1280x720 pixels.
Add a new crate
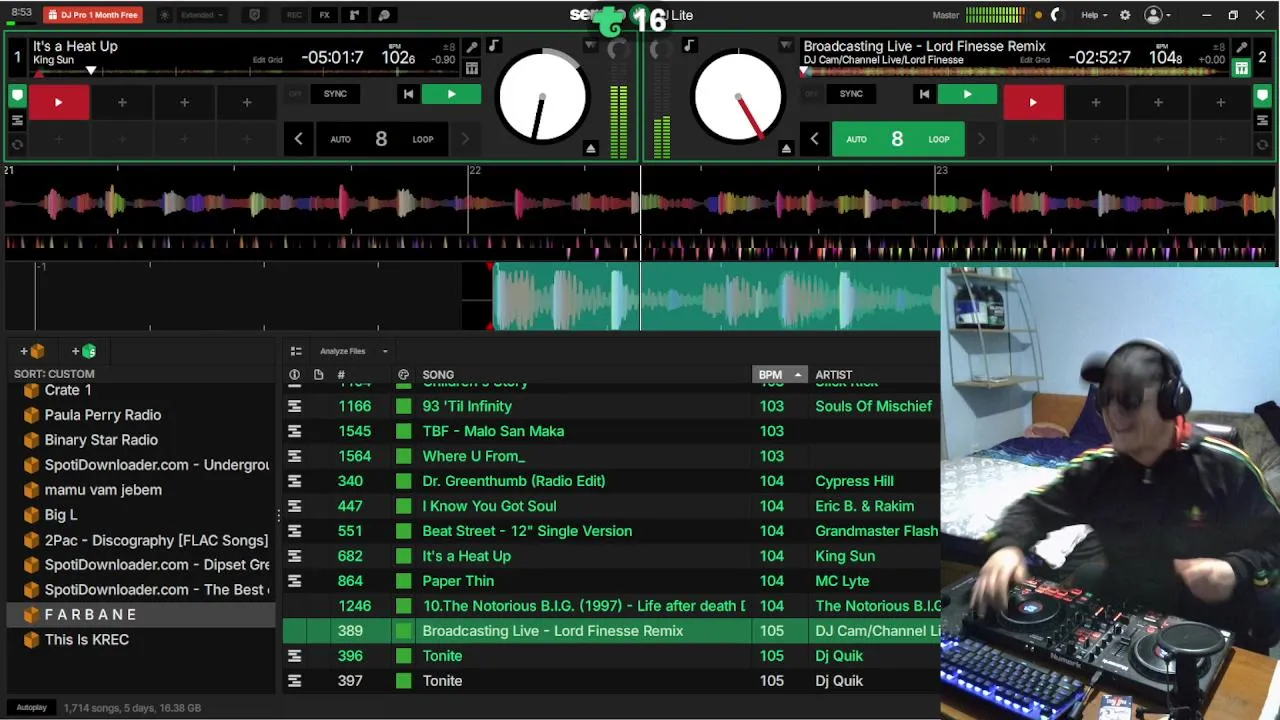click(x=33, y=351)
